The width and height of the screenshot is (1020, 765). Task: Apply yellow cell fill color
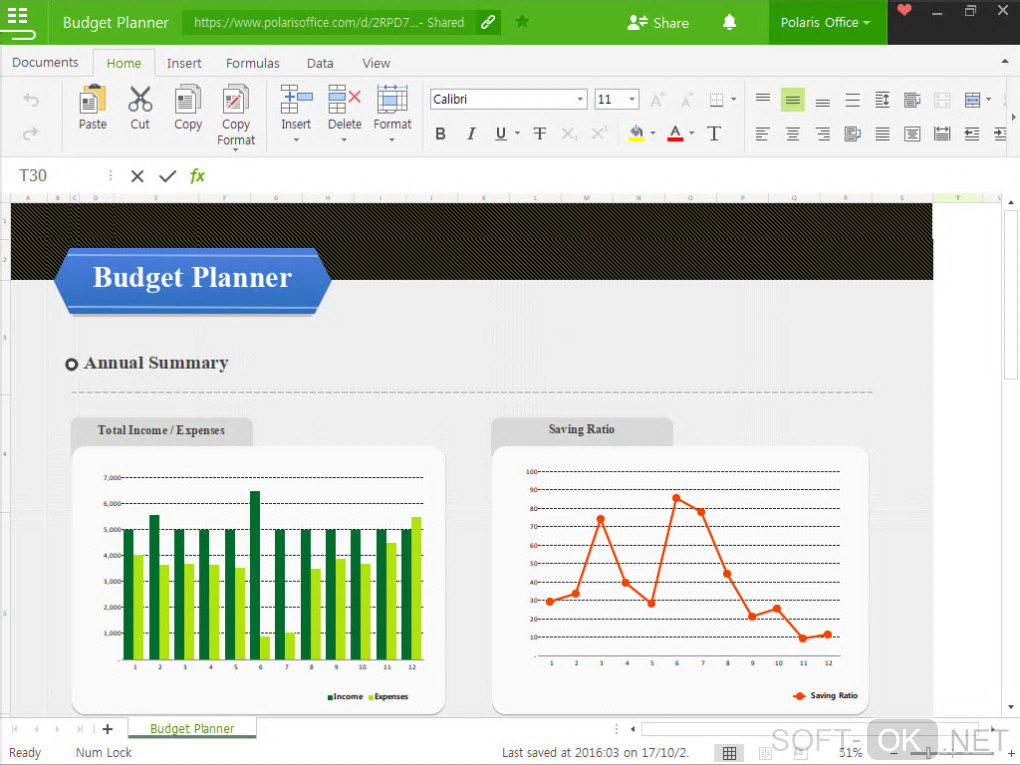tap(636, 133)
